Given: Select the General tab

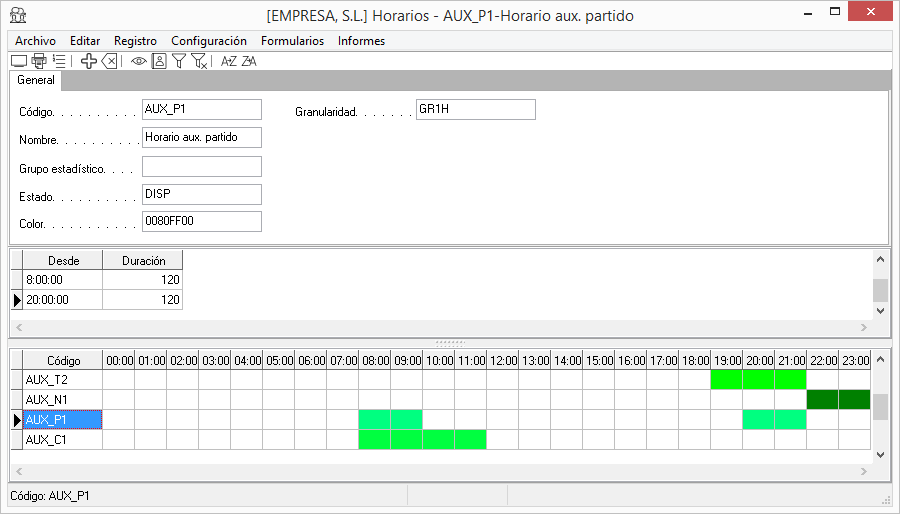Looking at the screenshot, I should click(36, 80).
